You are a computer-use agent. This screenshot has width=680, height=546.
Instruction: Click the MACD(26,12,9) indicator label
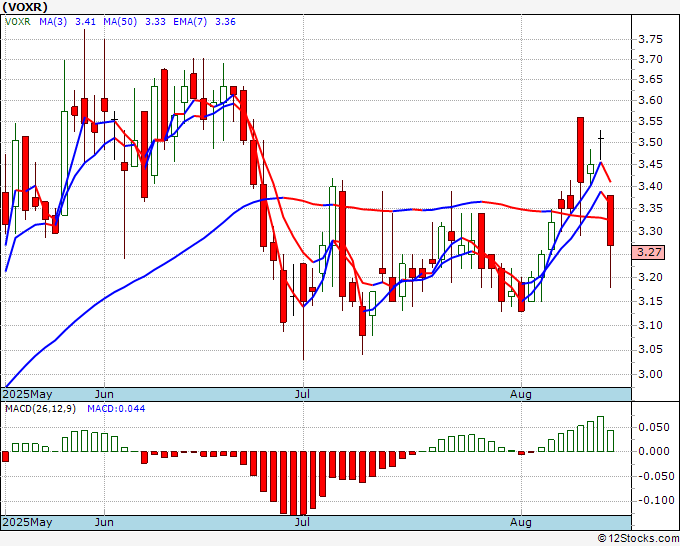click(40, 409)
